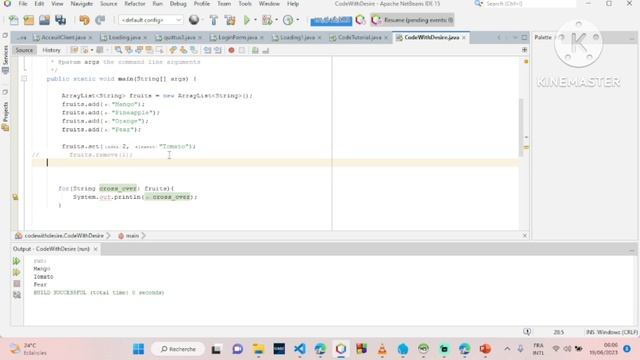Viewport: 640px width, 360px height.
Task: Click the Undo toolbar icon
Action: click(x=84, y=20)
